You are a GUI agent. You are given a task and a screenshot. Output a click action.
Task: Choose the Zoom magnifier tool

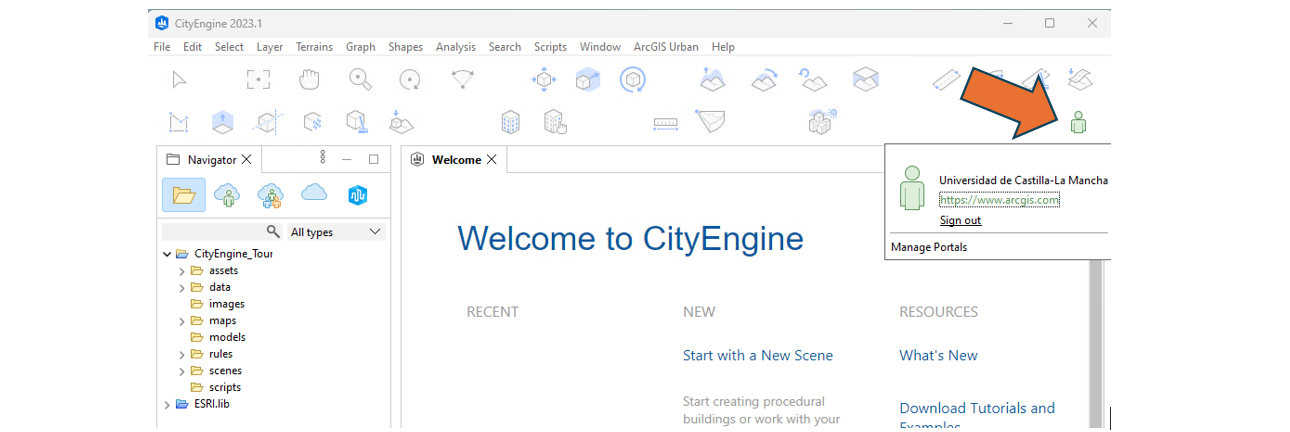361,79
